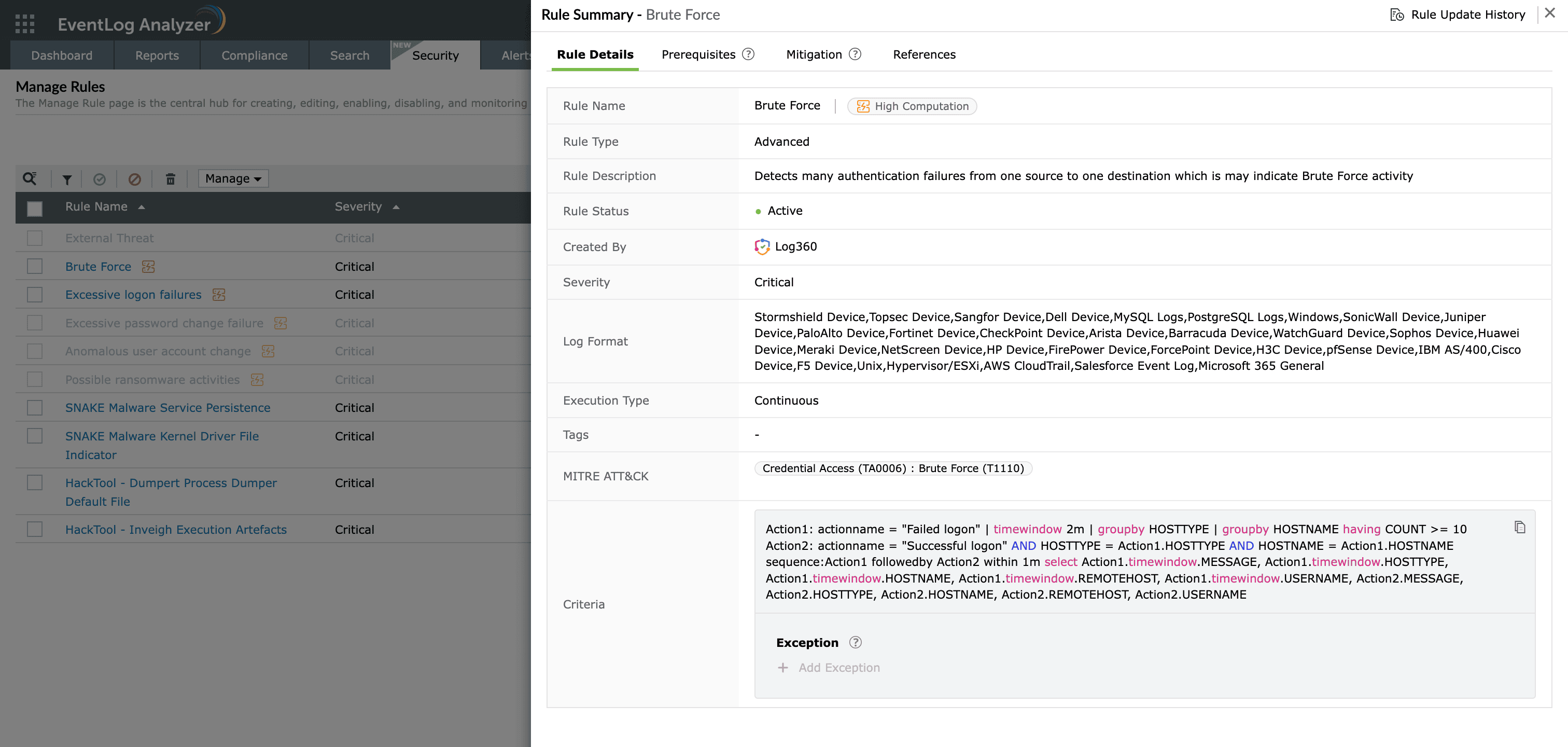Click the Rule Update History icon

click(x=1397, y=15)
